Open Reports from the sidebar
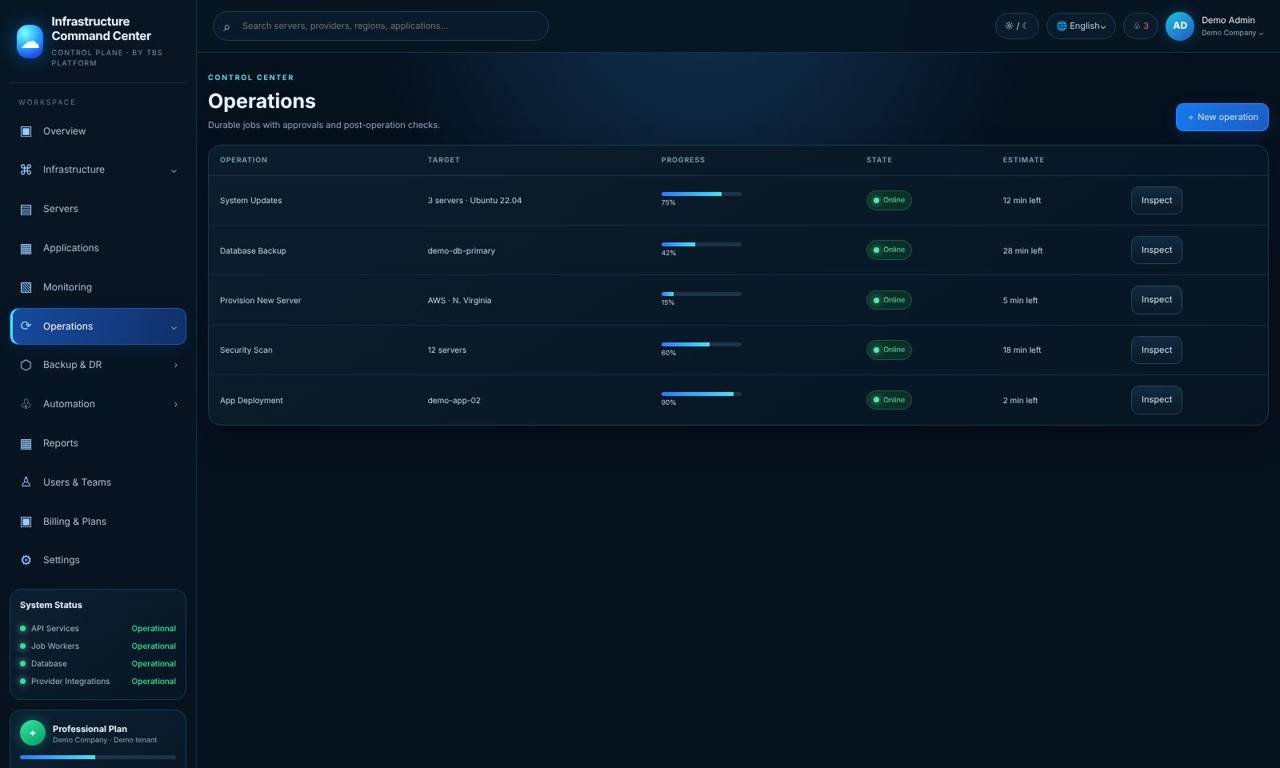This screenshot has width=1280, height=768. coord(98,443)
